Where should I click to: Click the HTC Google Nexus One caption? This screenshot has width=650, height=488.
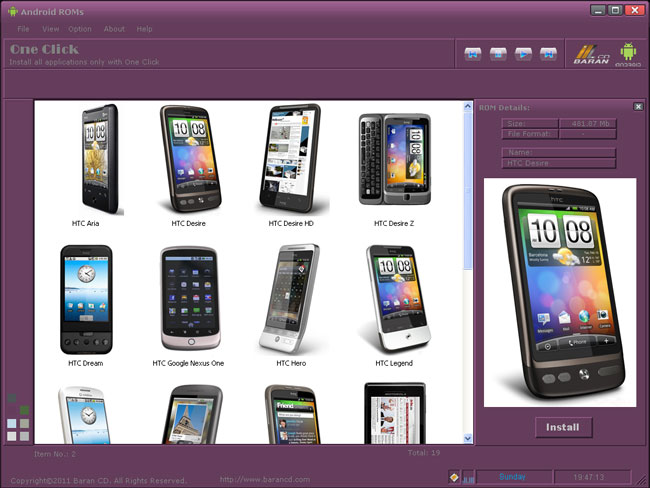point(188,363)
